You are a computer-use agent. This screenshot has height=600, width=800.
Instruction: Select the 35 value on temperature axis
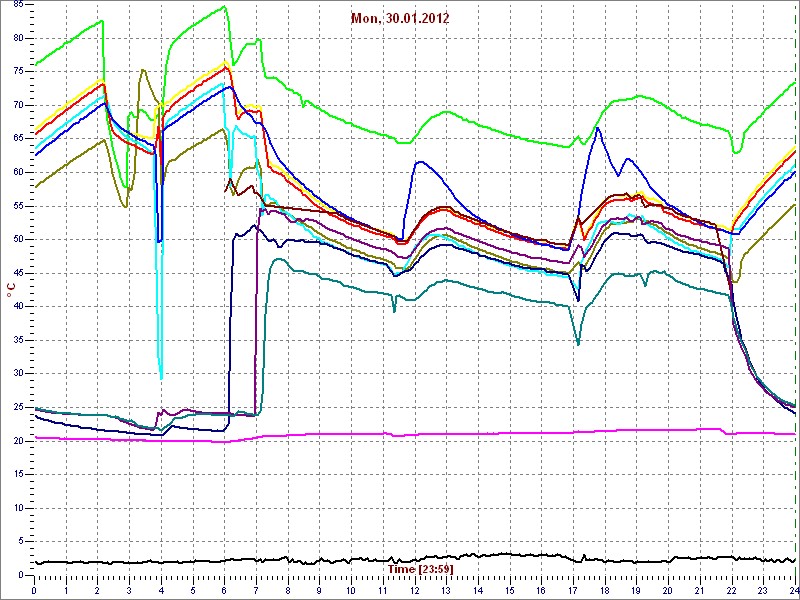19,340
